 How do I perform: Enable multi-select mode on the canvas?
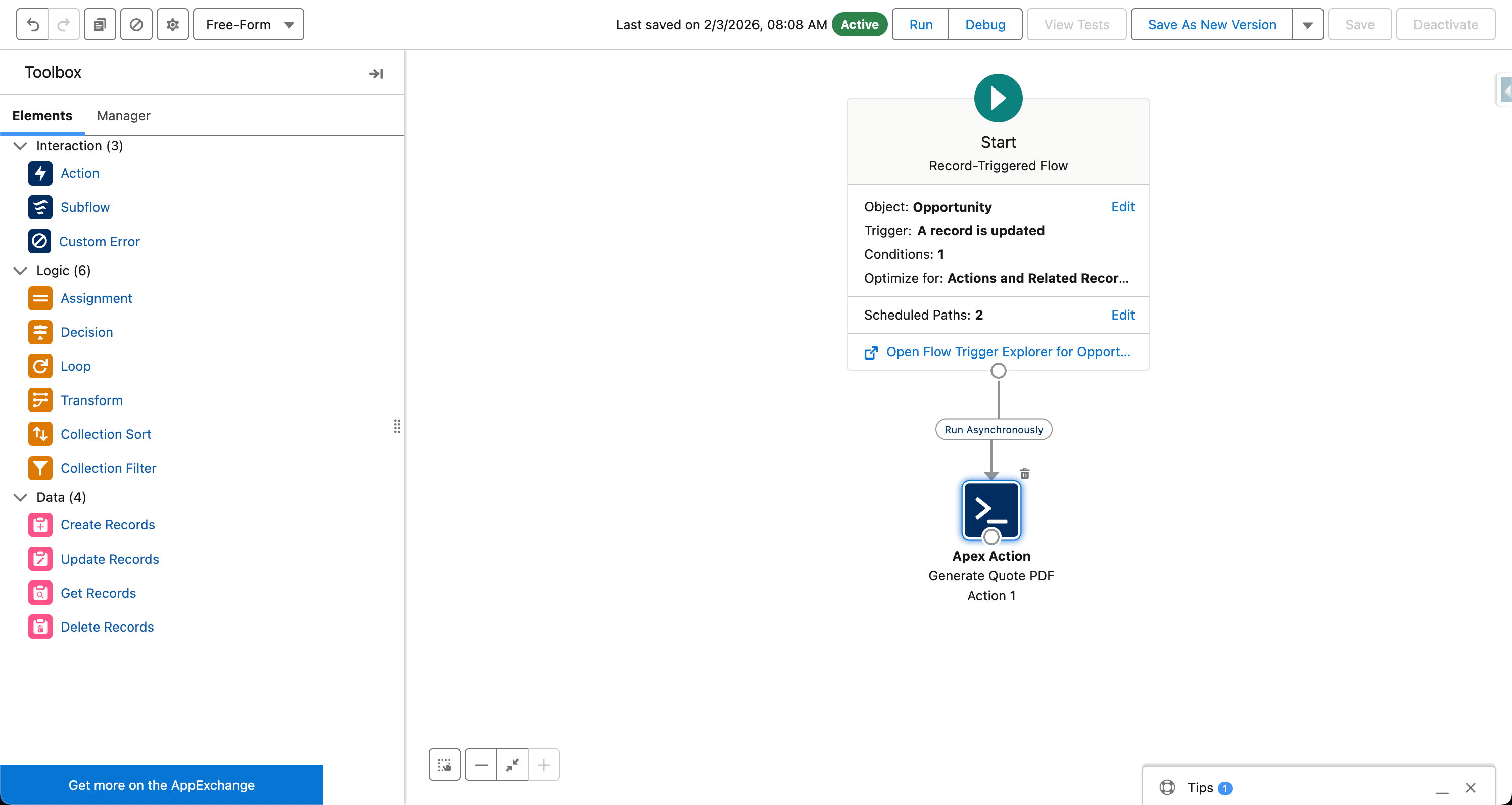point(444,764)
